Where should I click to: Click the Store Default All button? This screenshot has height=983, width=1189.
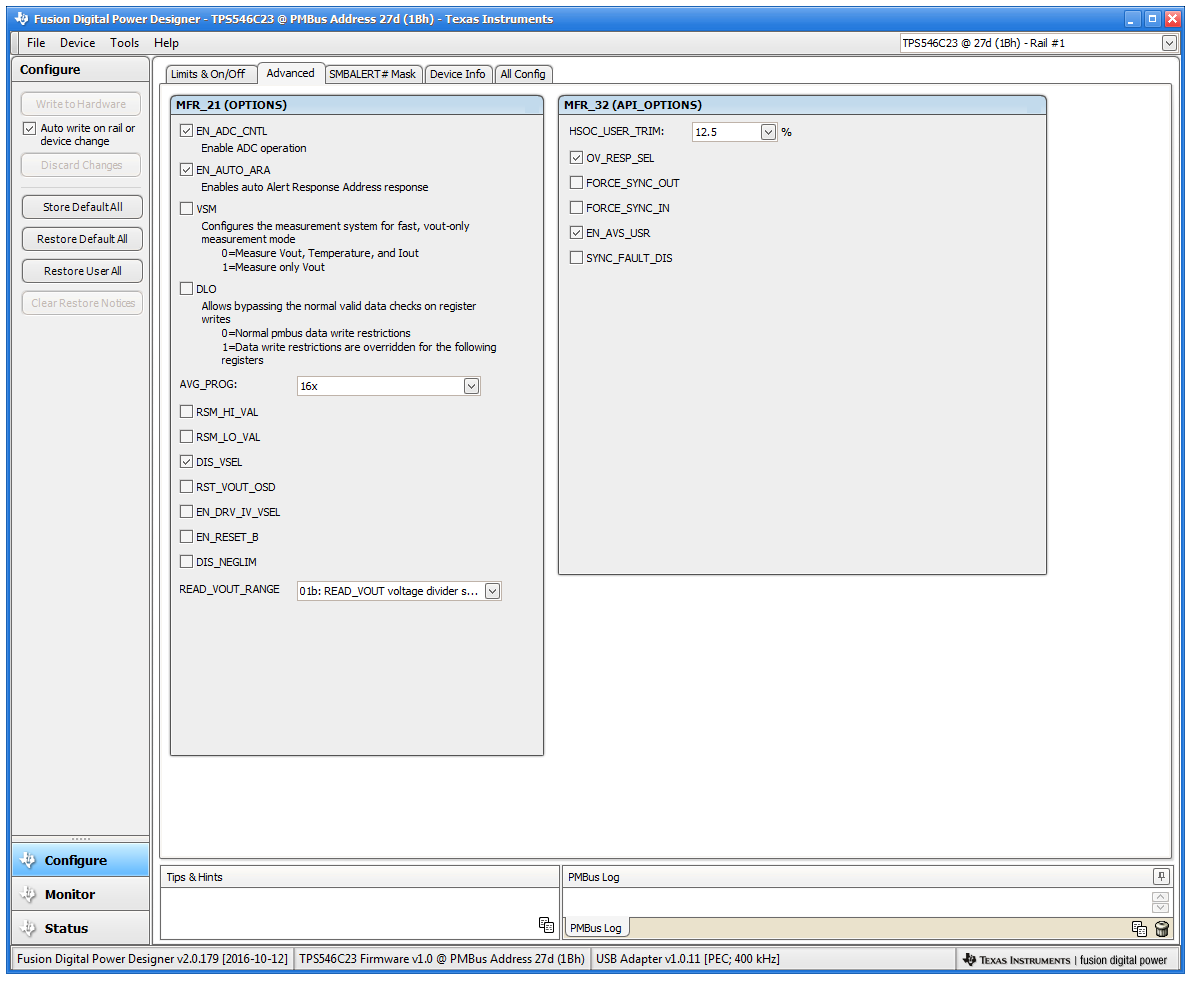(x=80, y=207)
